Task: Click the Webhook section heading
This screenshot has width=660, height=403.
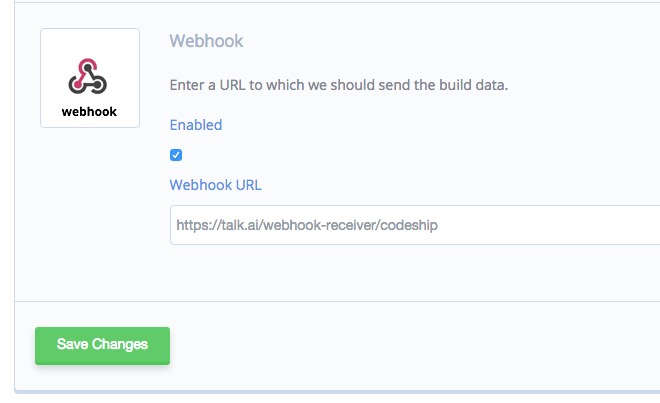Action: tap(206, 41)
